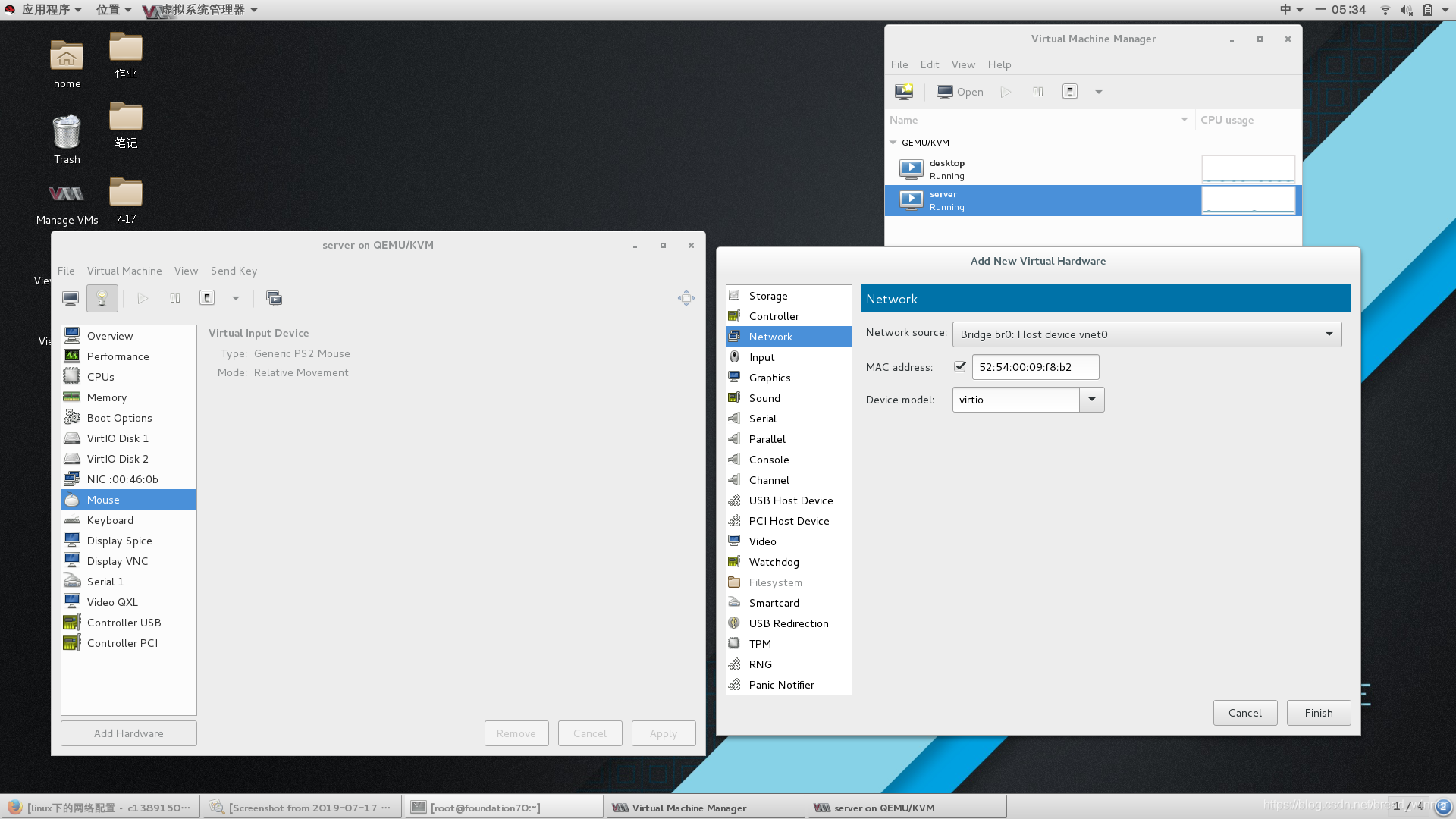This screenshot has height=819, width=1456.
Task: Select the 7-17 folder on desktop
Action: [126, 201]
